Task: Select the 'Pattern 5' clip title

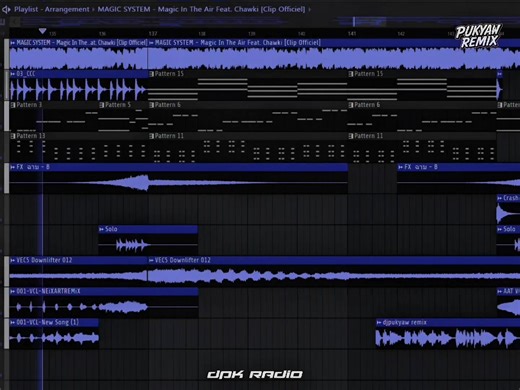Action: [118, 105]
